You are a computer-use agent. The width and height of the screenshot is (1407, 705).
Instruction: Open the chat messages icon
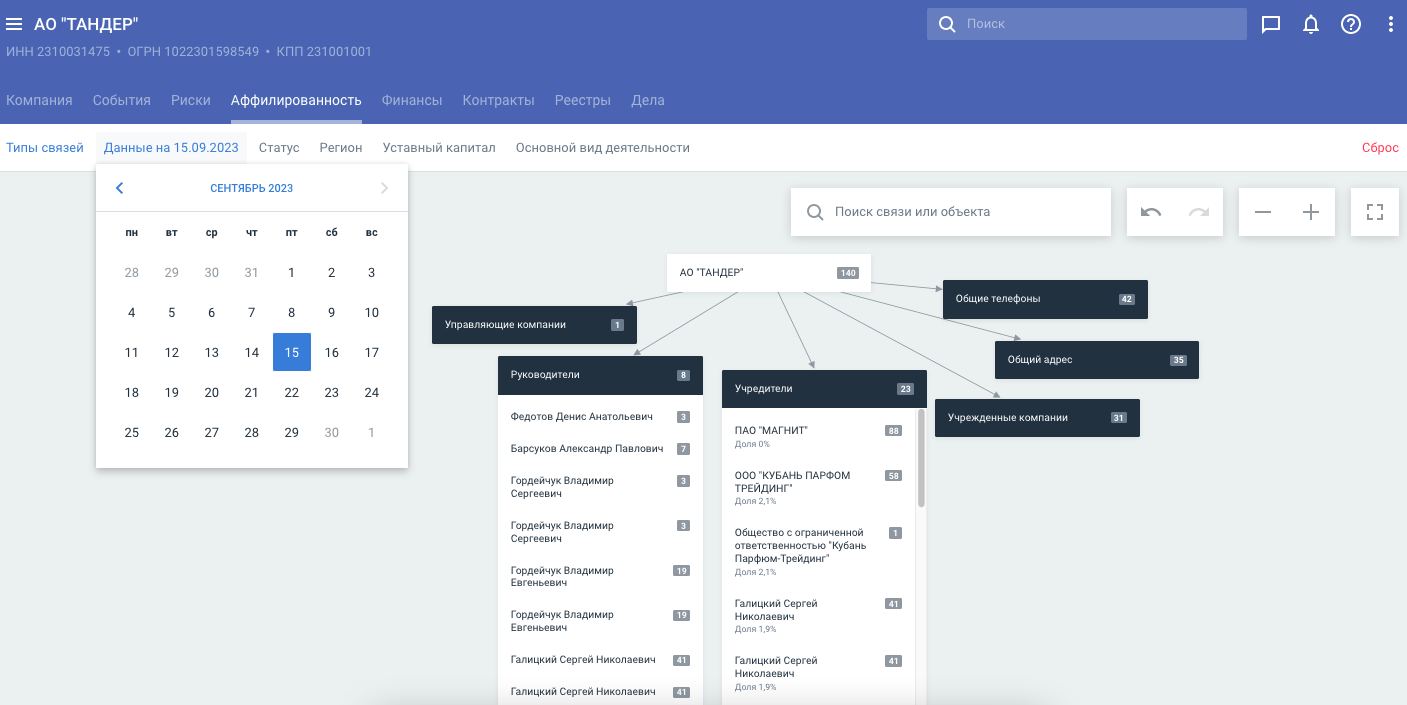point(1271,24)
